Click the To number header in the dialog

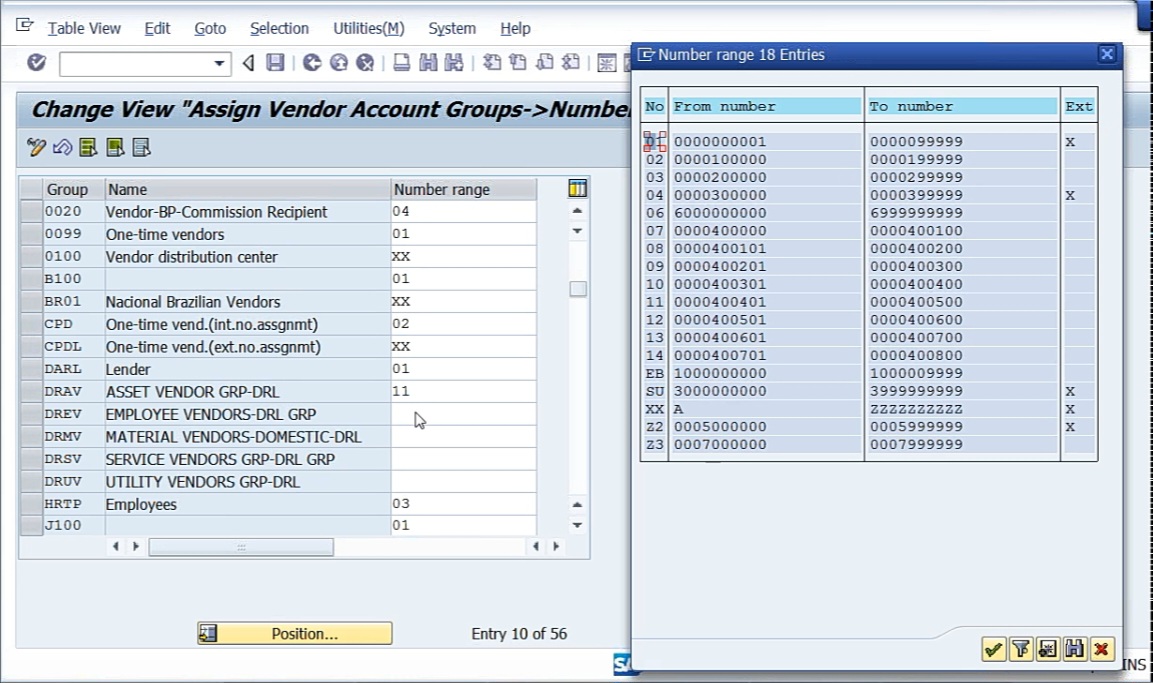(x=963, y=107)
